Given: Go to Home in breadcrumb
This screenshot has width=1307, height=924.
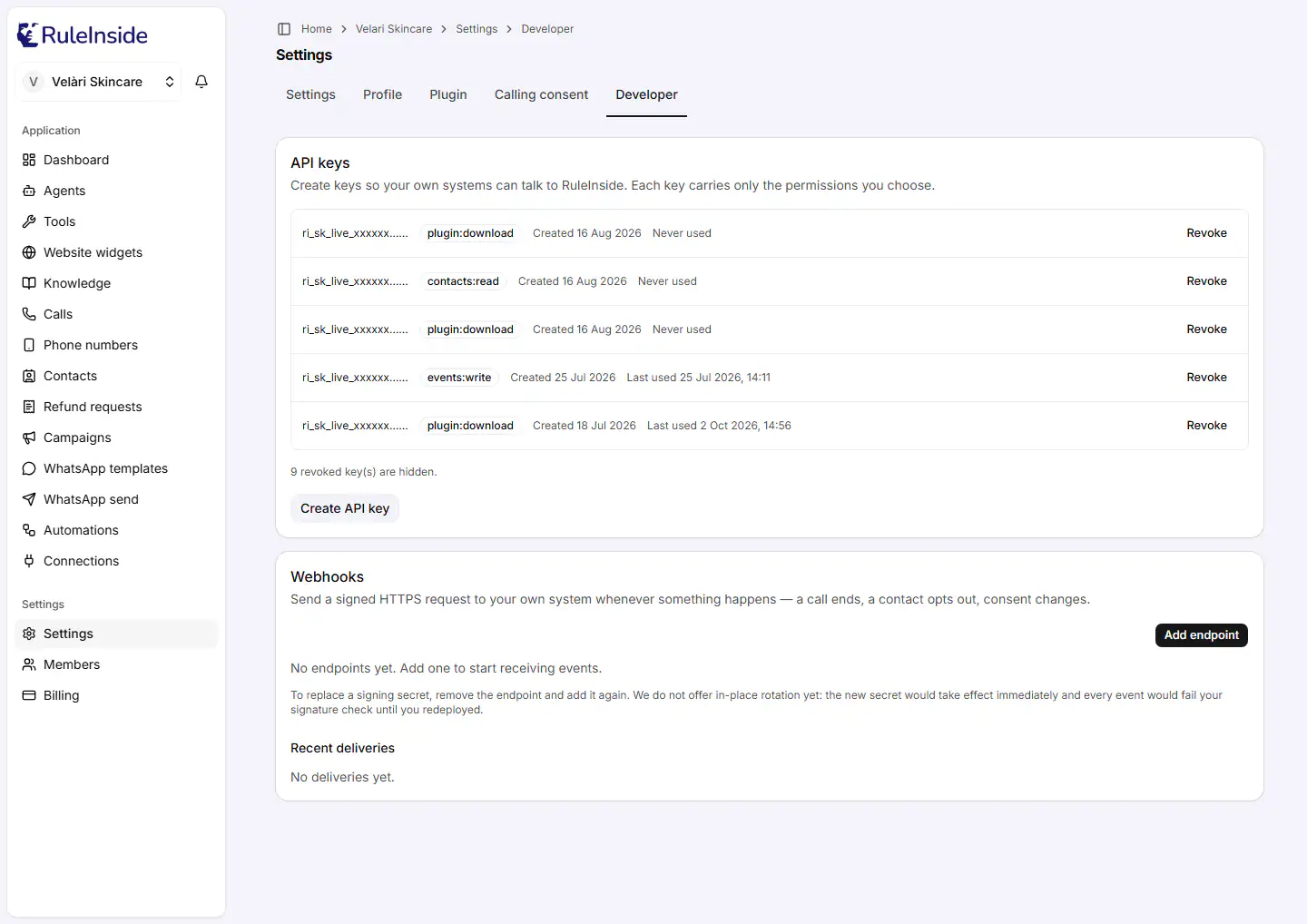Looking at the screenshot, I should [x=317, y=29].
